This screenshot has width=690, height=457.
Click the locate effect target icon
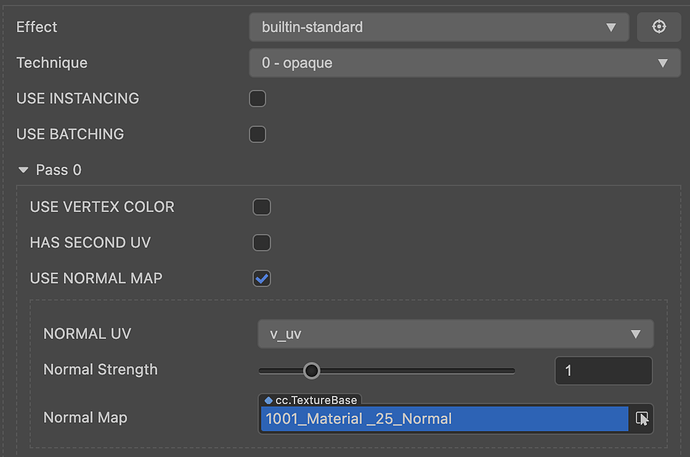tap(659, 27)
